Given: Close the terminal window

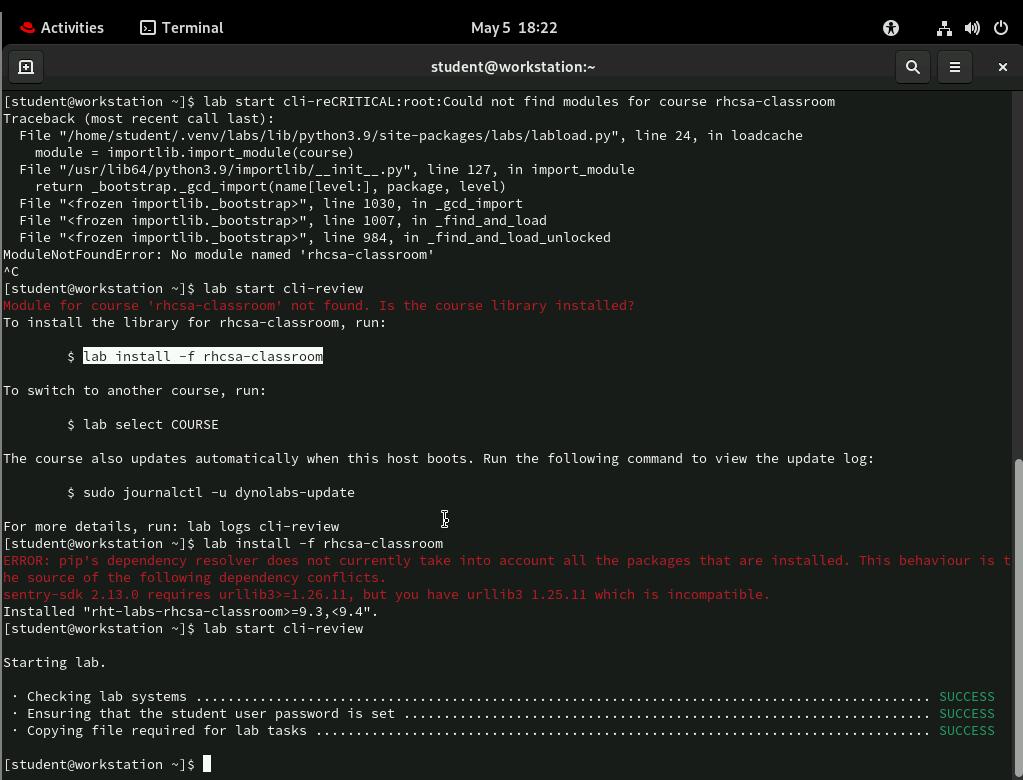Looking at the screenshot, I should (x=1002, y=67).
